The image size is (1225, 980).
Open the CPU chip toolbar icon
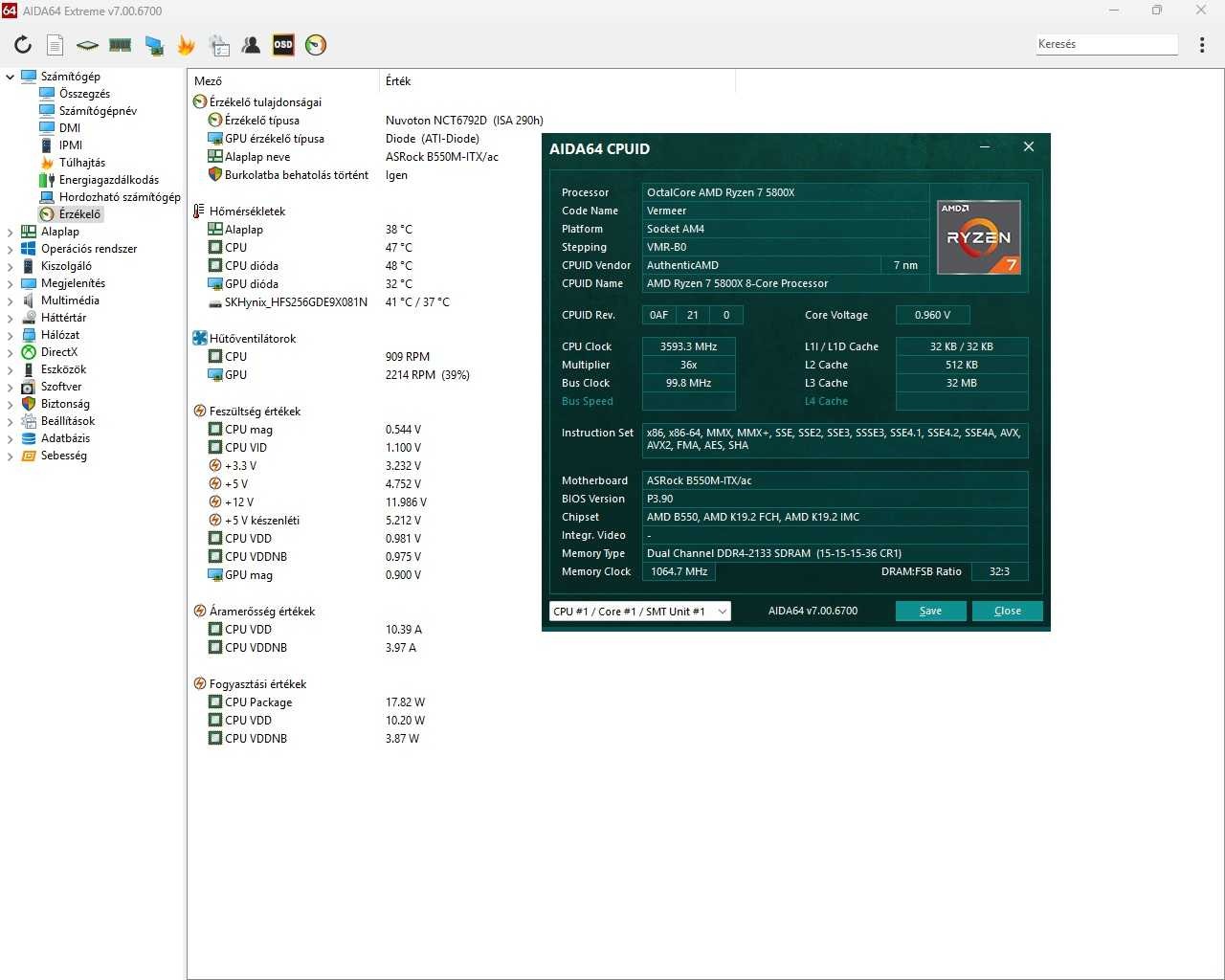pos(87,44)
